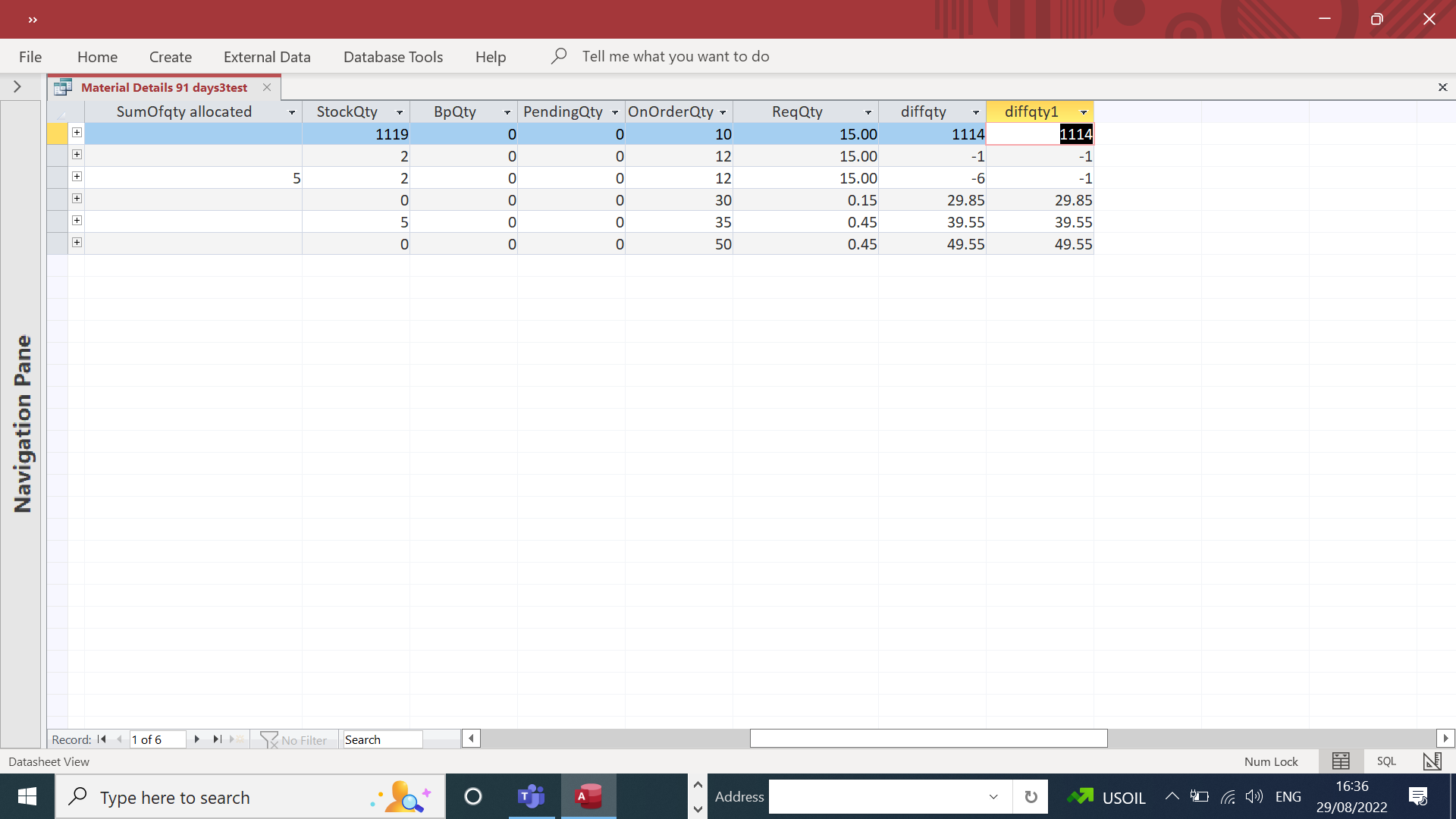Click the record Search box

(x=382, y=740)
